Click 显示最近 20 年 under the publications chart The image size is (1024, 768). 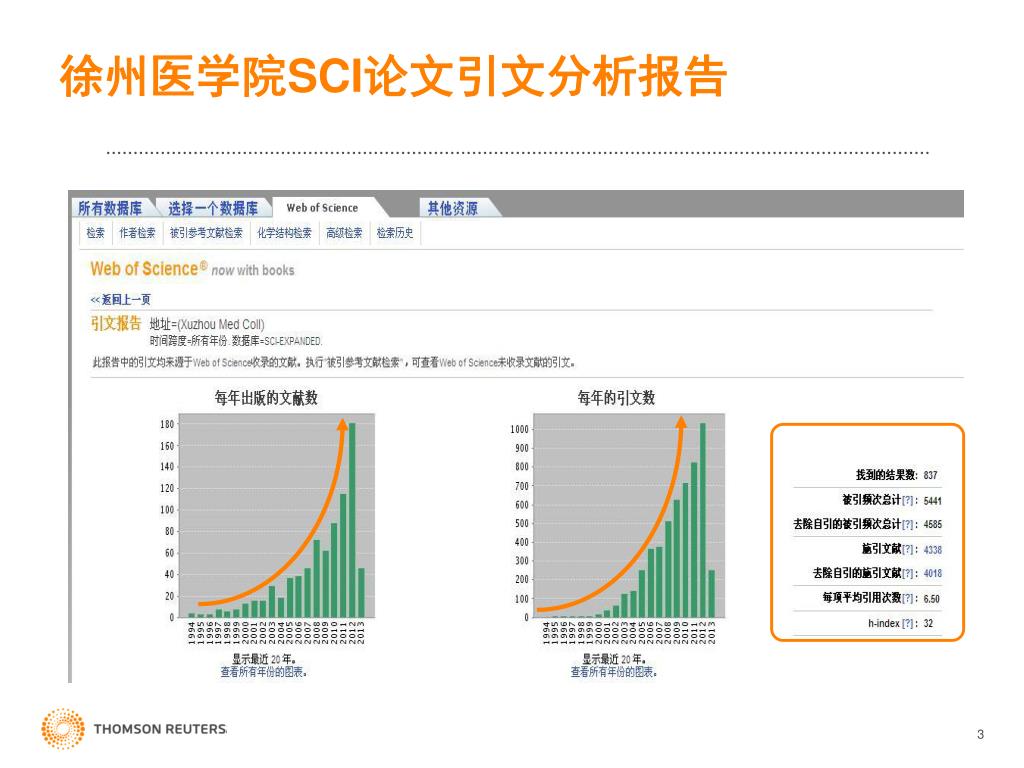(x=264, y=659)
